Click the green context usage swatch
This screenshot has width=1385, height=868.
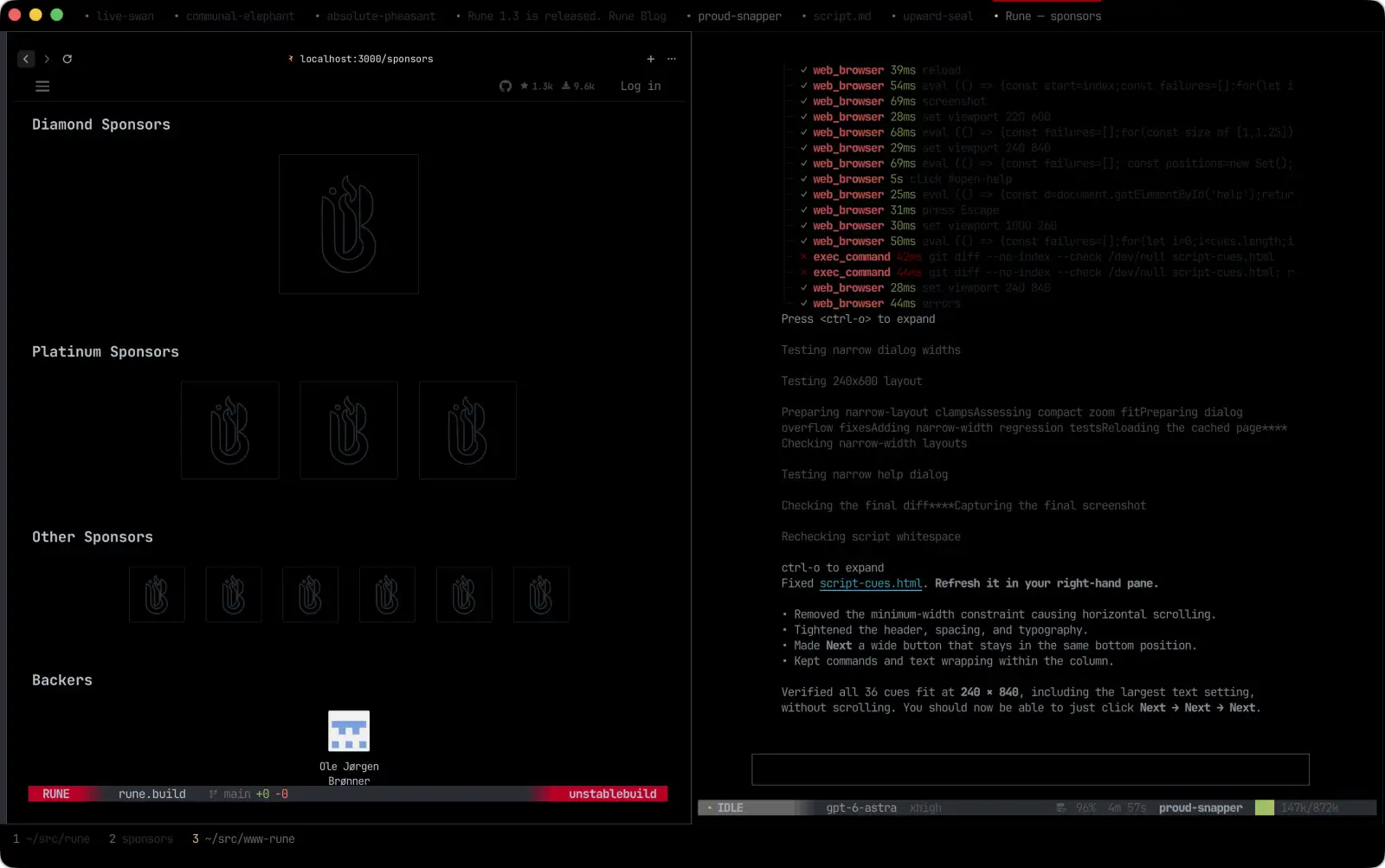point(1265,808)
